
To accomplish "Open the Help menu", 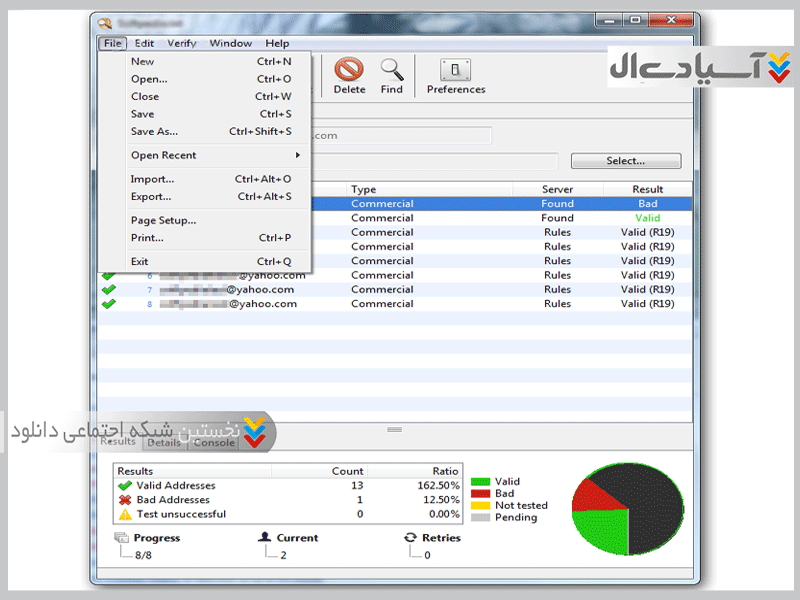I will pos(277,44).
